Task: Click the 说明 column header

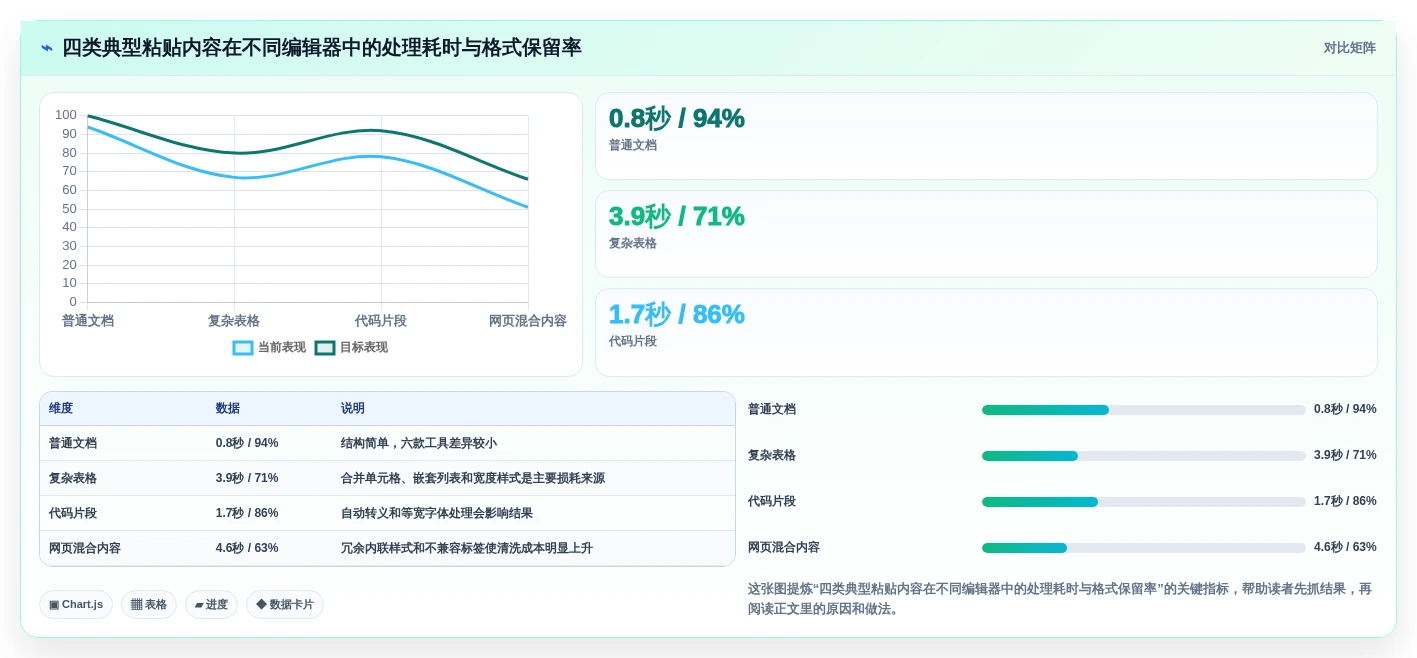Action: [x=353, y=408]
